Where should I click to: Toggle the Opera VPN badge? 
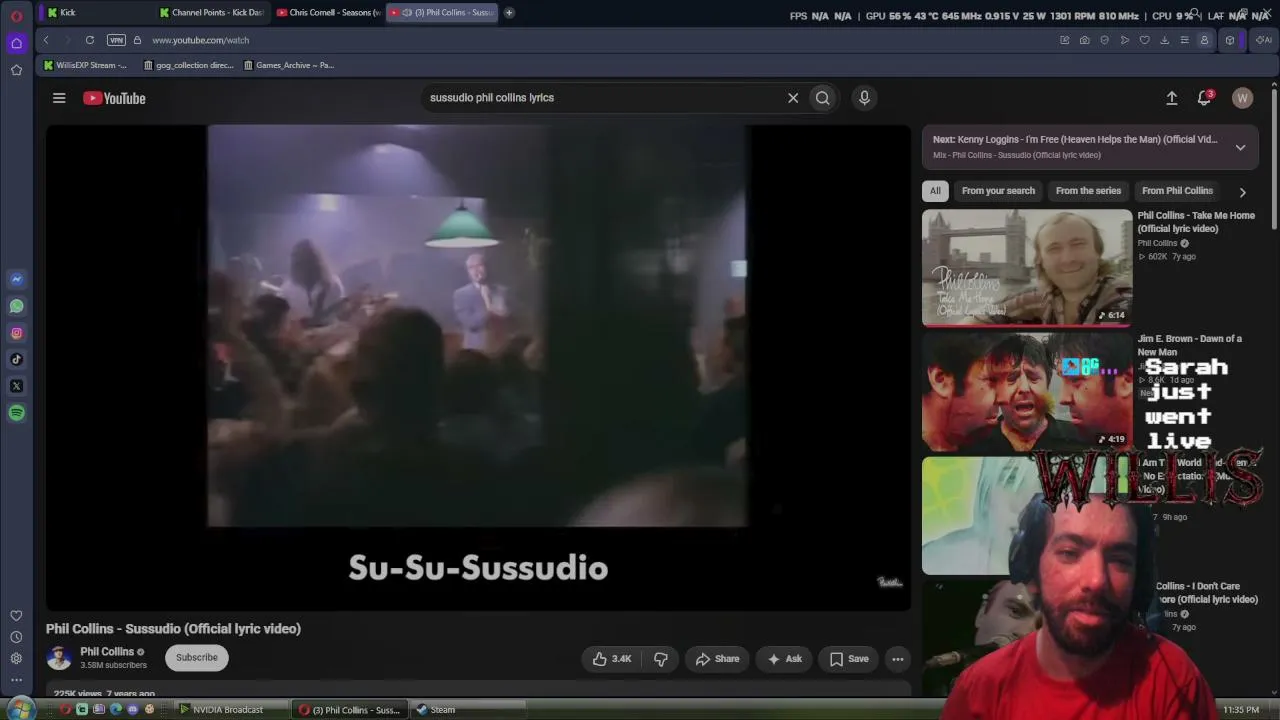click(x=116, y=40)
